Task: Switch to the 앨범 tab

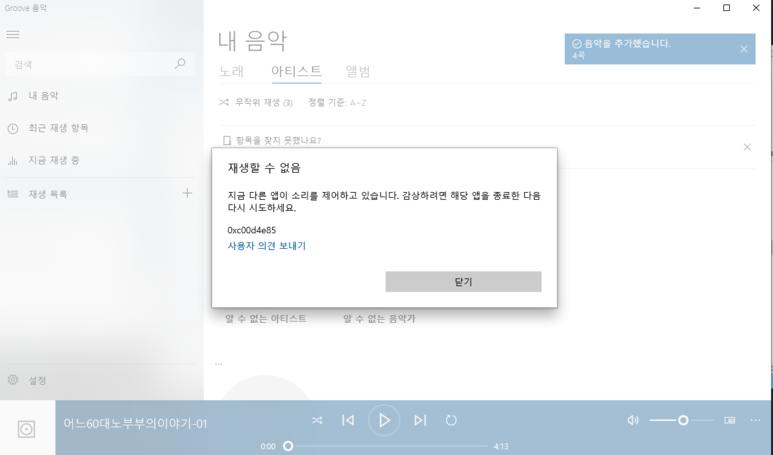Action: [x=357, y=71]
